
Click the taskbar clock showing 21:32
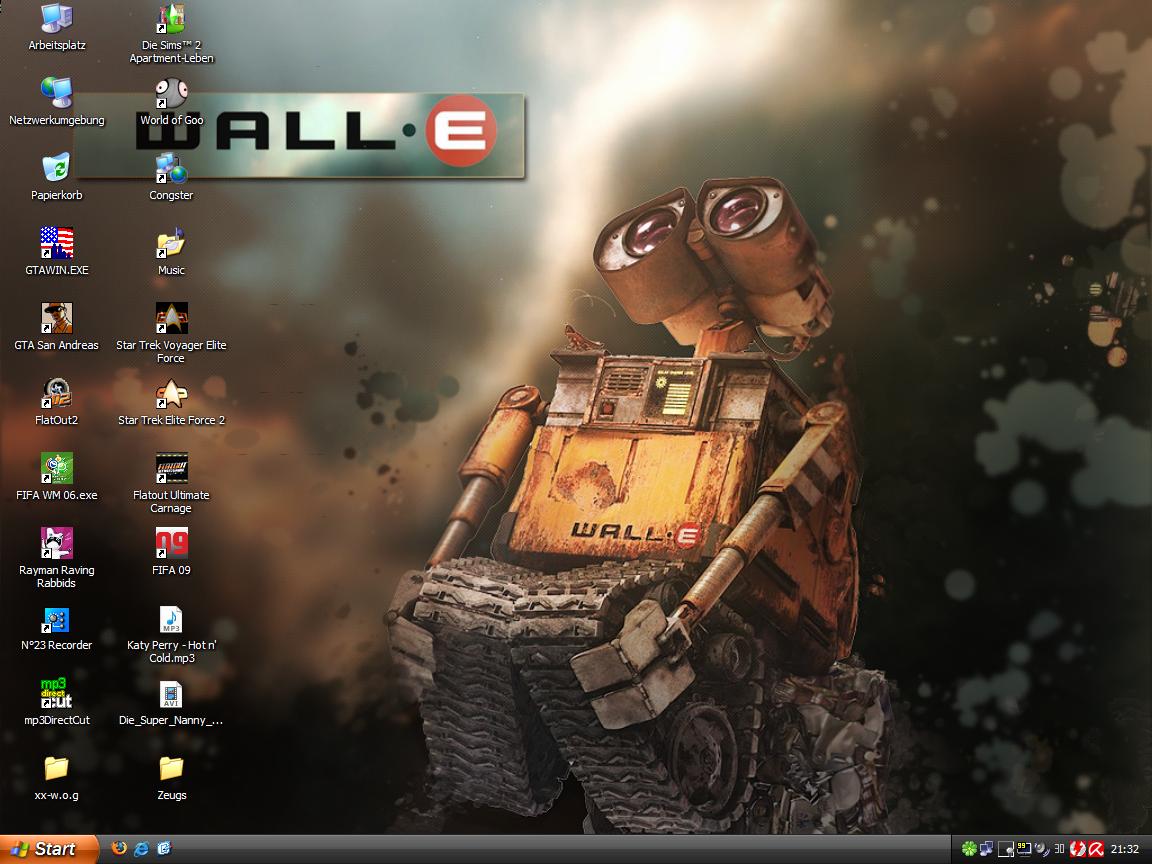[1125, 849]
